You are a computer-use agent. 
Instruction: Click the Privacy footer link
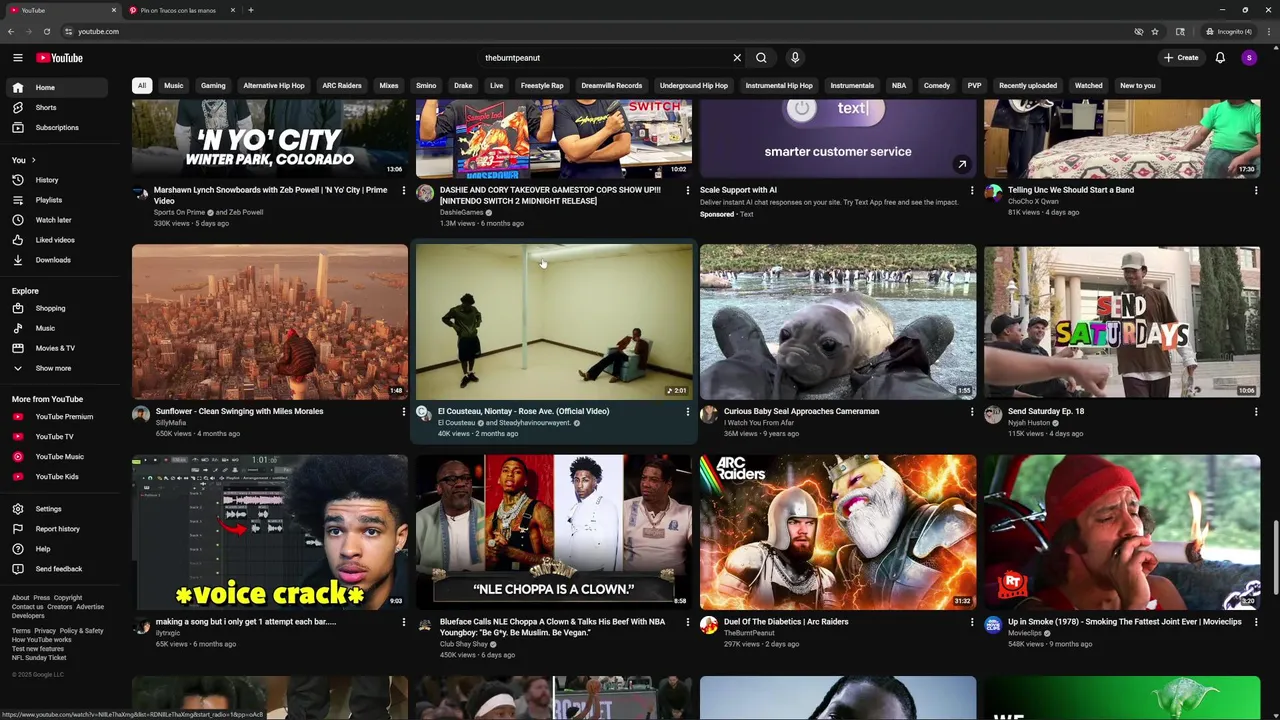(x=45, y=631)
